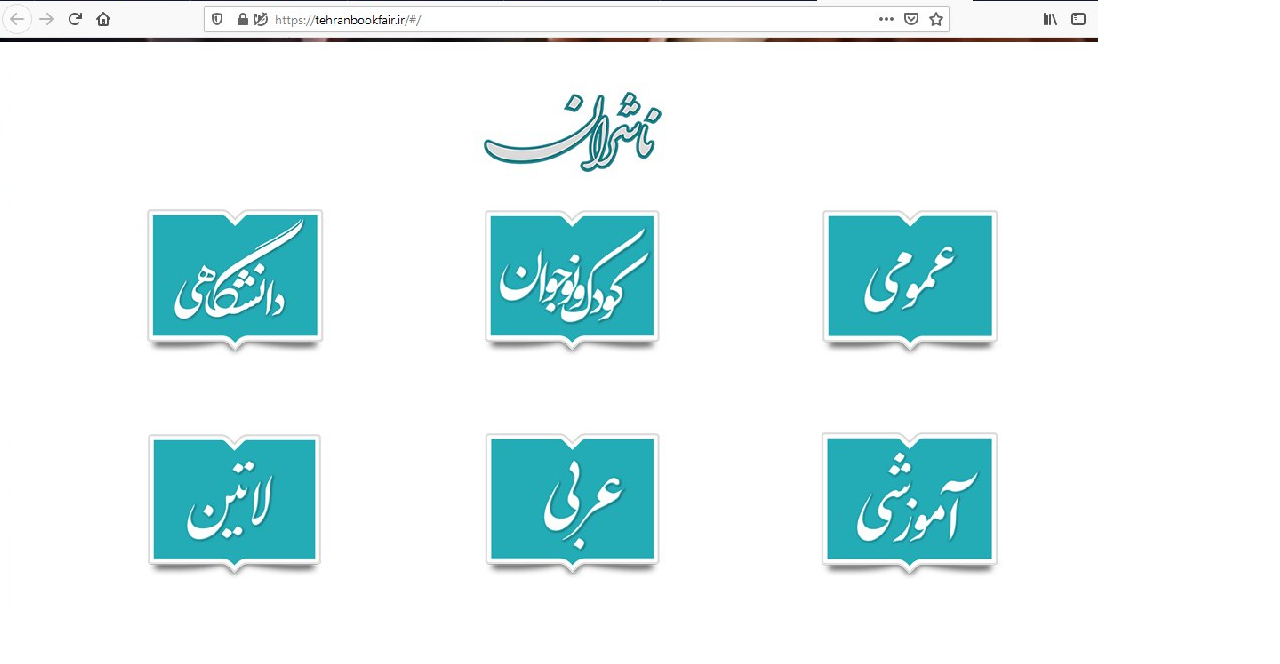1280x664 pixels.
Task: Open the کودک و نوجوان publishers tile
Action: 572,280
